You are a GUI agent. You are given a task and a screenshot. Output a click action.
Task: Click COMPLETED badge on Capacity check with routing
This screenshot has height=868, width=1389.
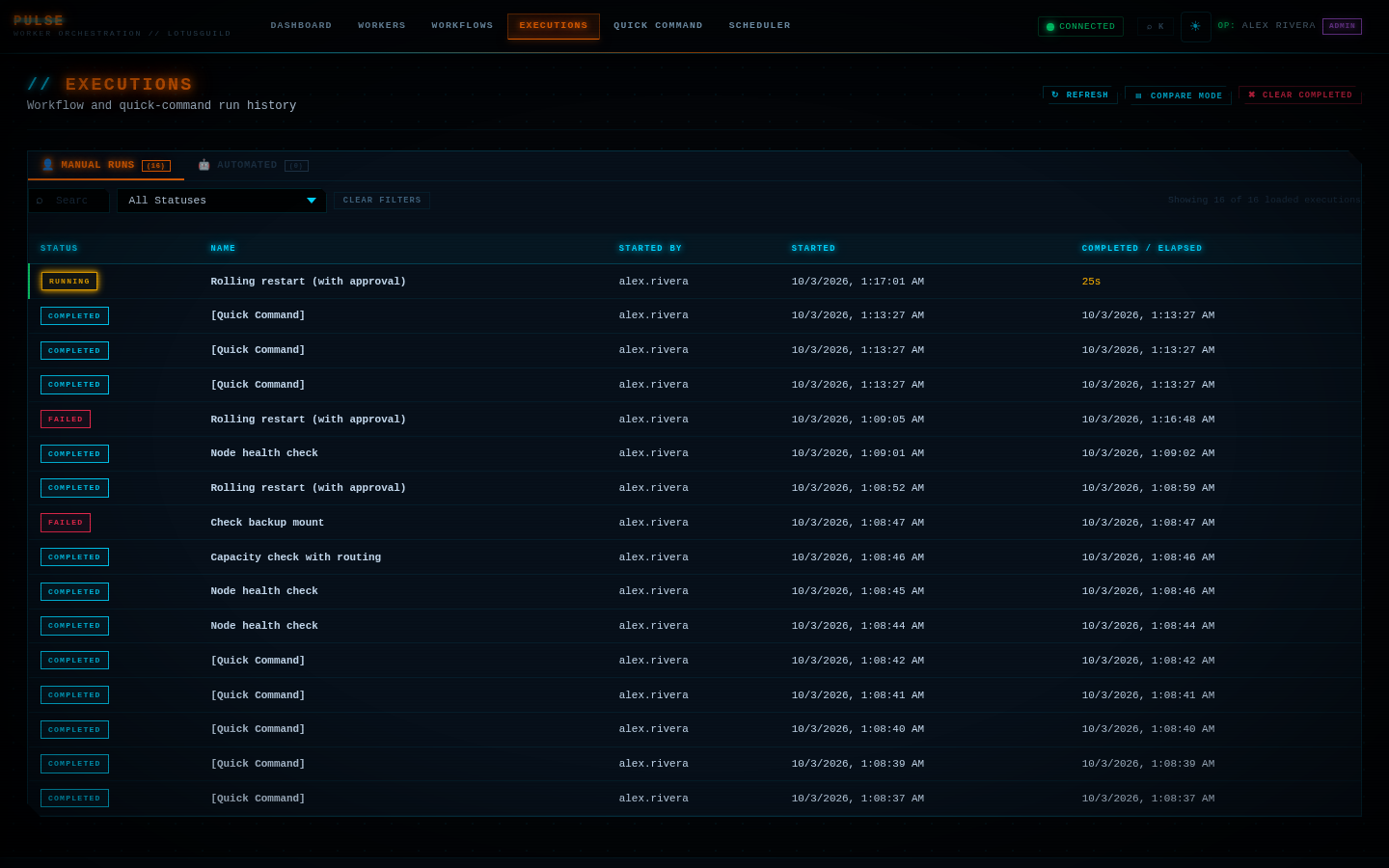(x=74, y=557)
